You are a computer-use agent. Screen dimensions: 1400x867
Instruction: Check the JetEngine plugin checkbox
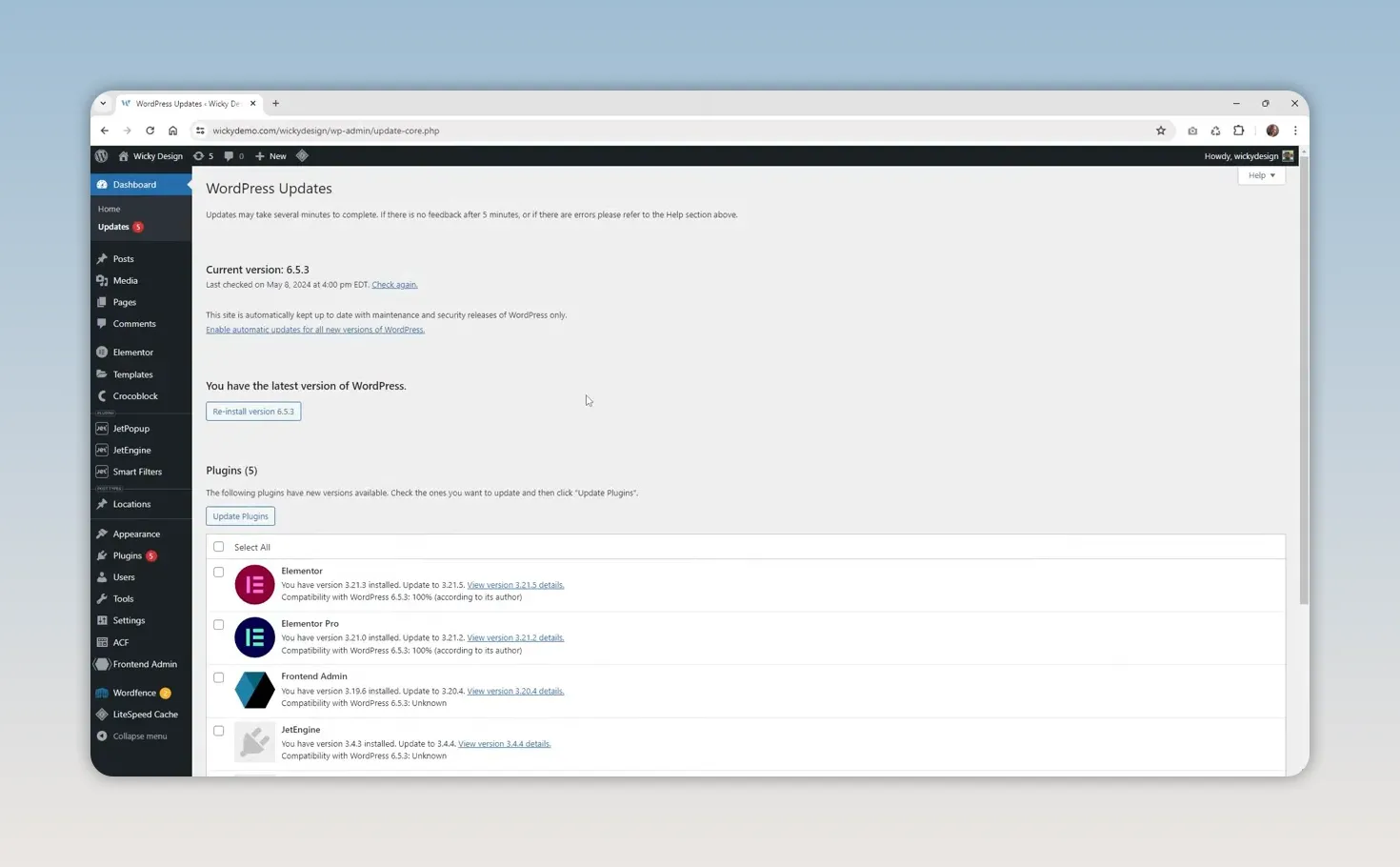218,731
